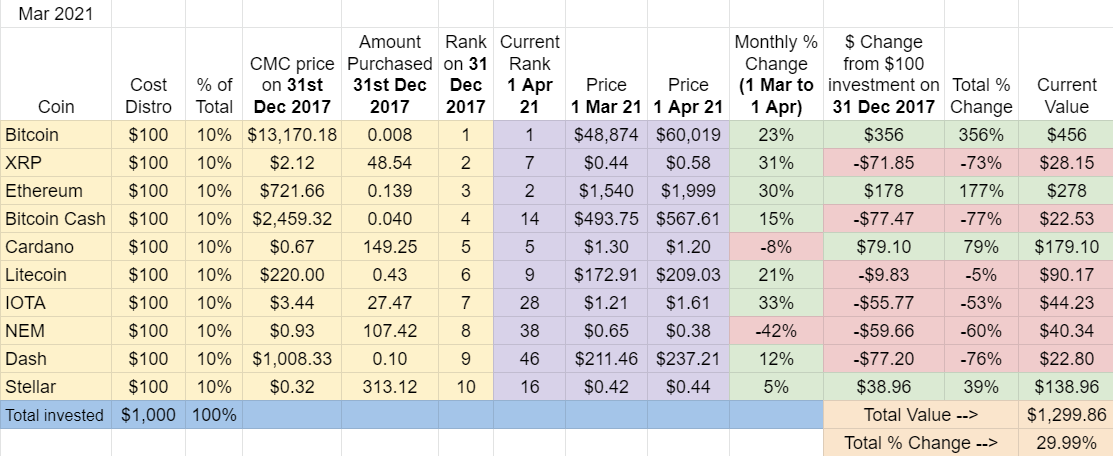Select Dash's current rank 46 cell
Viewport: 1113px width, 456px height.
pyautogui.click(x=529, y=357)
